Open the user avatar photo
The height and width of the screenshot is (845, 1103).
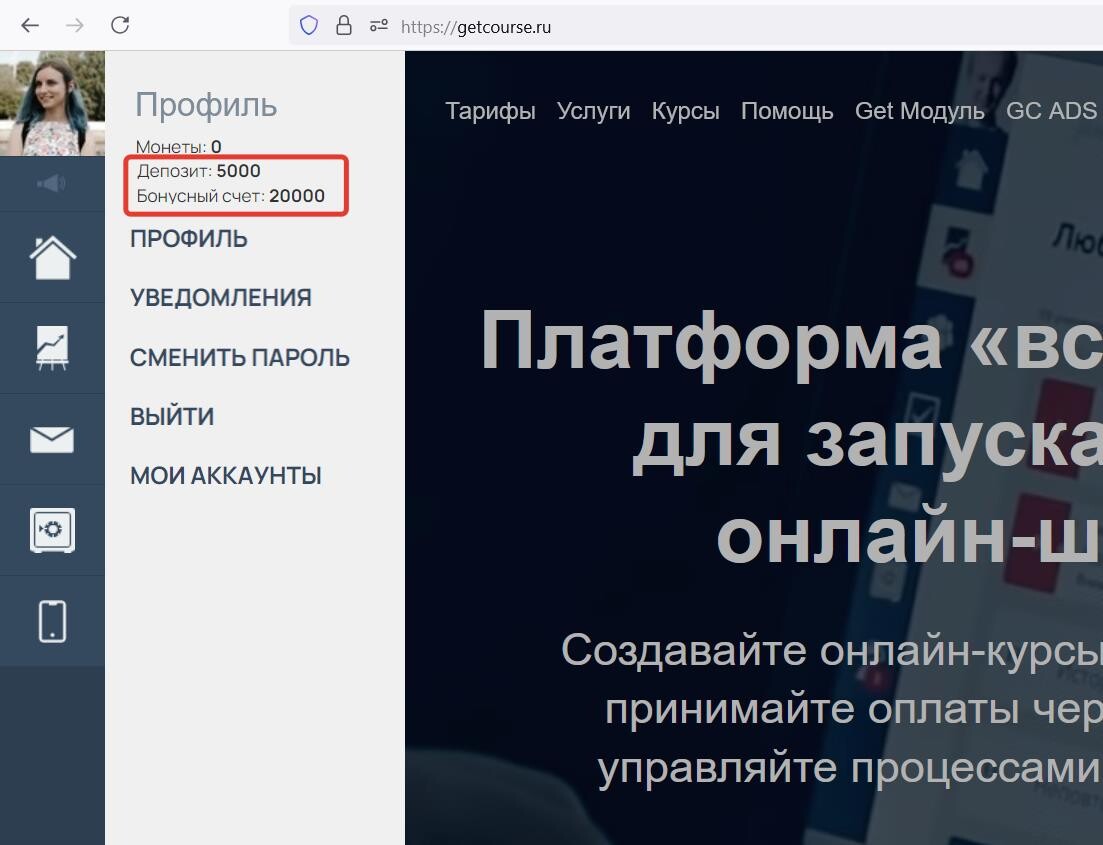pyautogui.click(x=52, y=103)
